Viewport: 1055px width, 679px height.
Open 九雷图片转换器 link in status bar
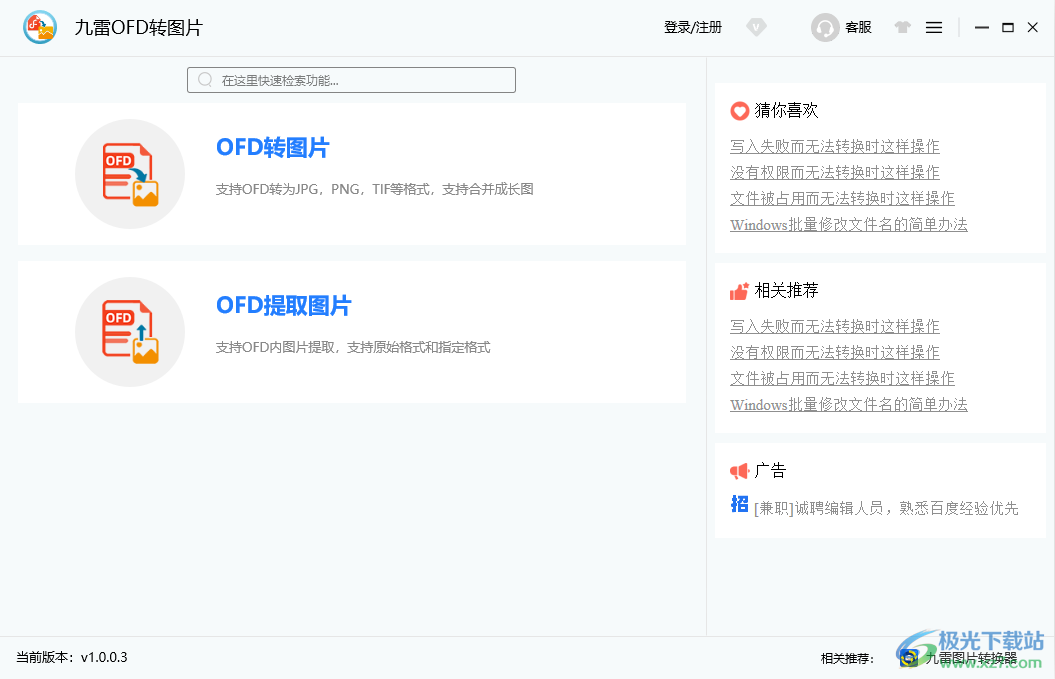[971, 658]
